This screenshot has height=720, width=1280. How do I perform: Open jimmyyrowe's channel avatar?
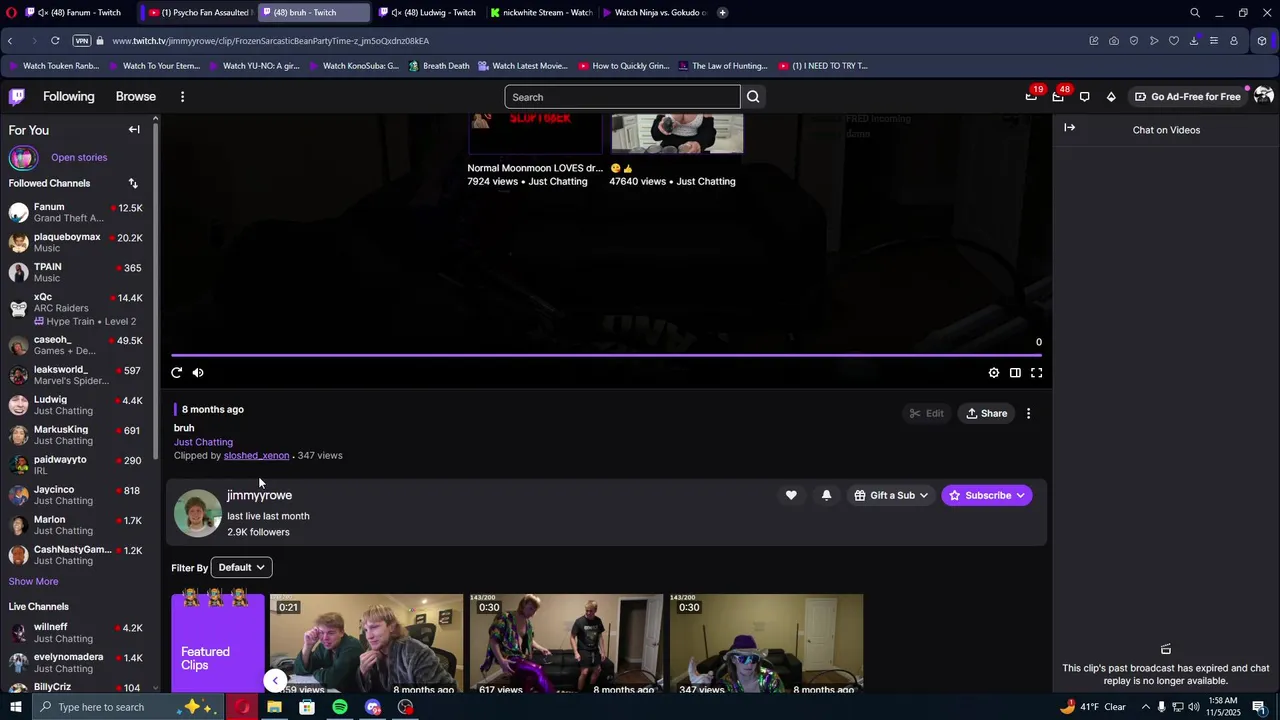coord(198,513)
